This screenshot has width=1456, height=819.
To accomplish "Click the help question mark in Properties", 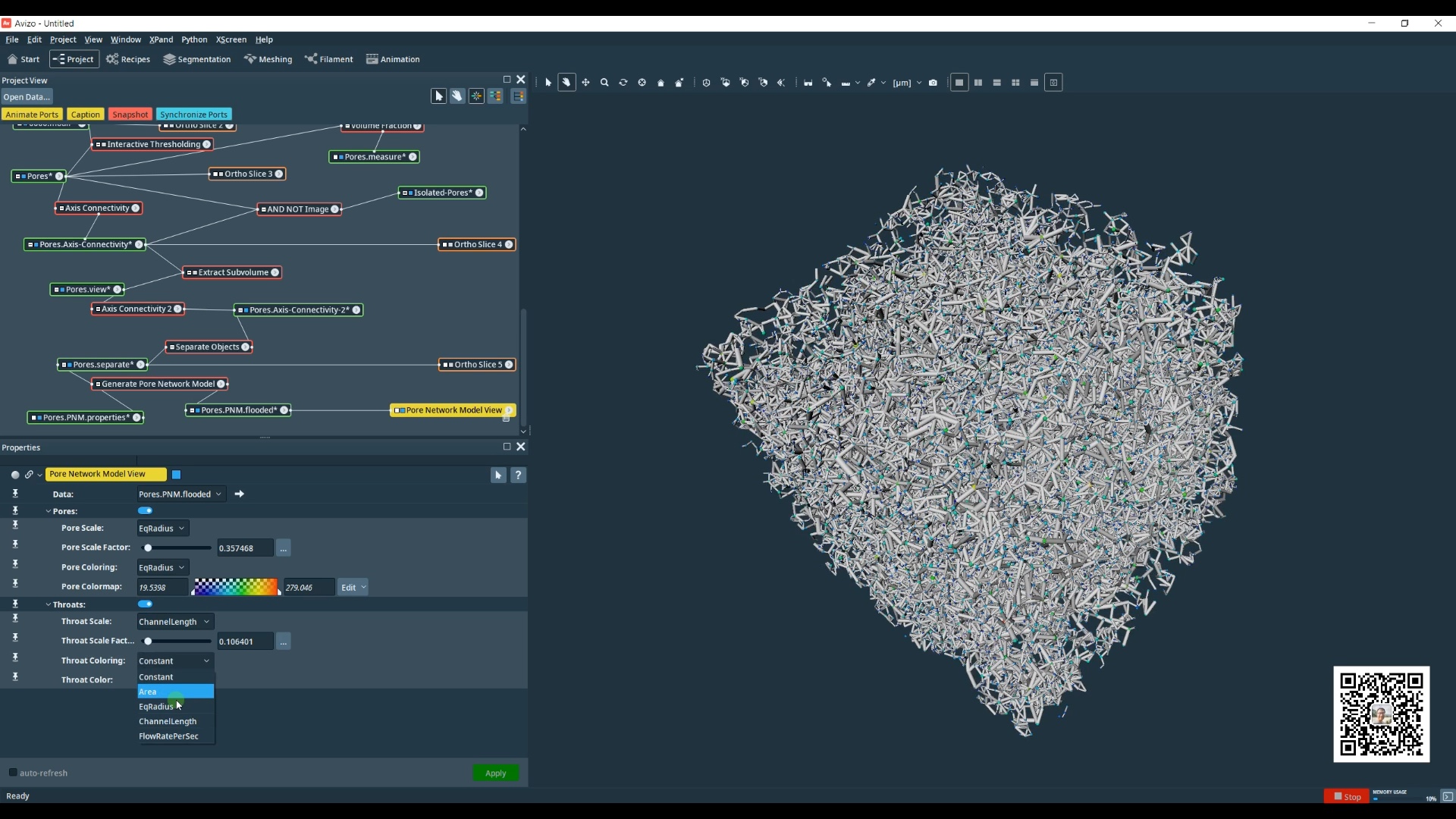I will click(518, 475).
